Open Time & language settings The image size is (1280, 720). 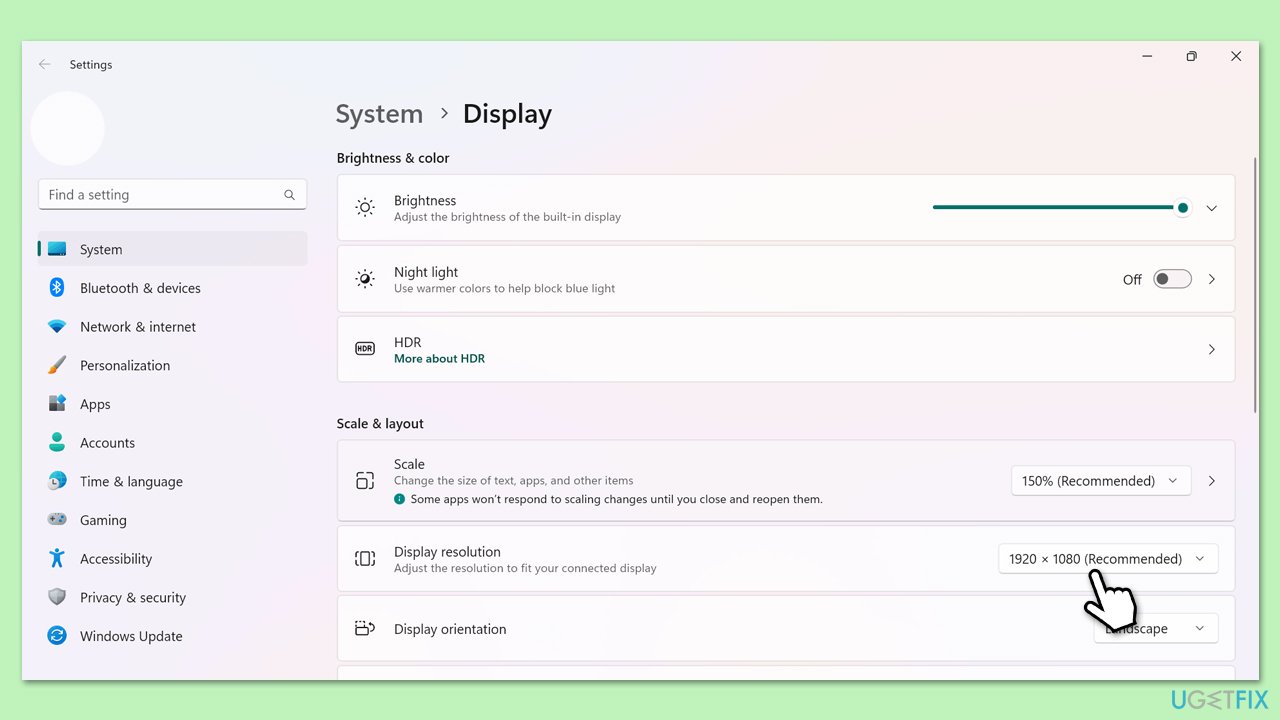[131, 482]
